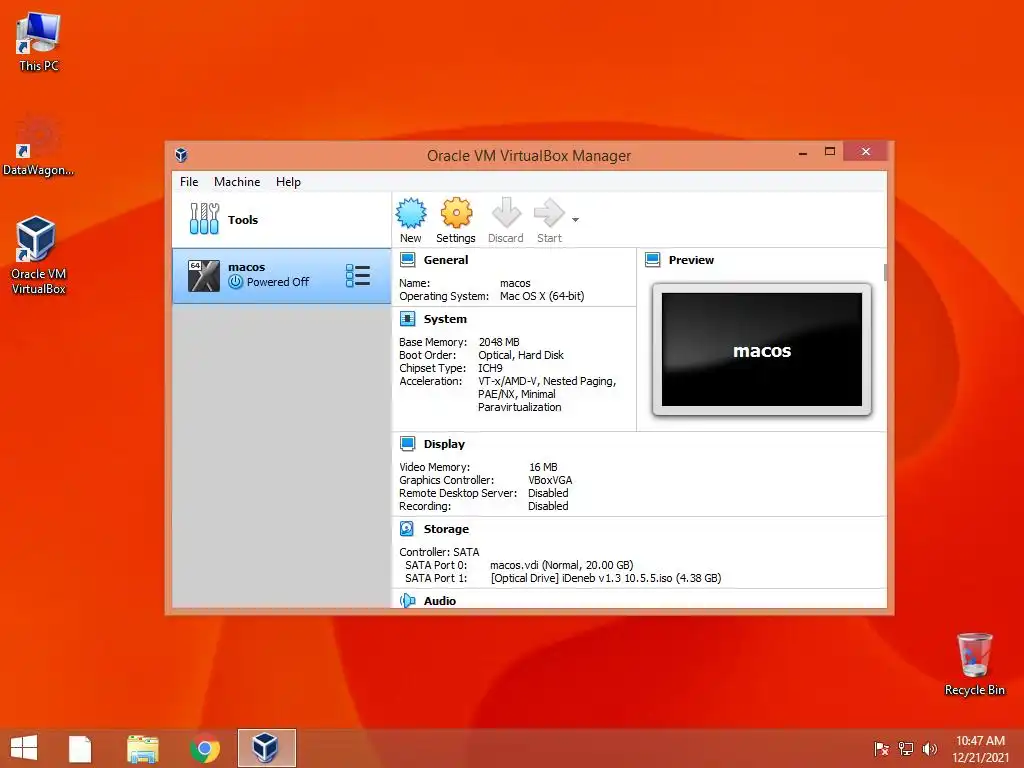Click the Discard toolbar icon
This screenshot has height=768, width=1024.
click(x=506, y=213)
